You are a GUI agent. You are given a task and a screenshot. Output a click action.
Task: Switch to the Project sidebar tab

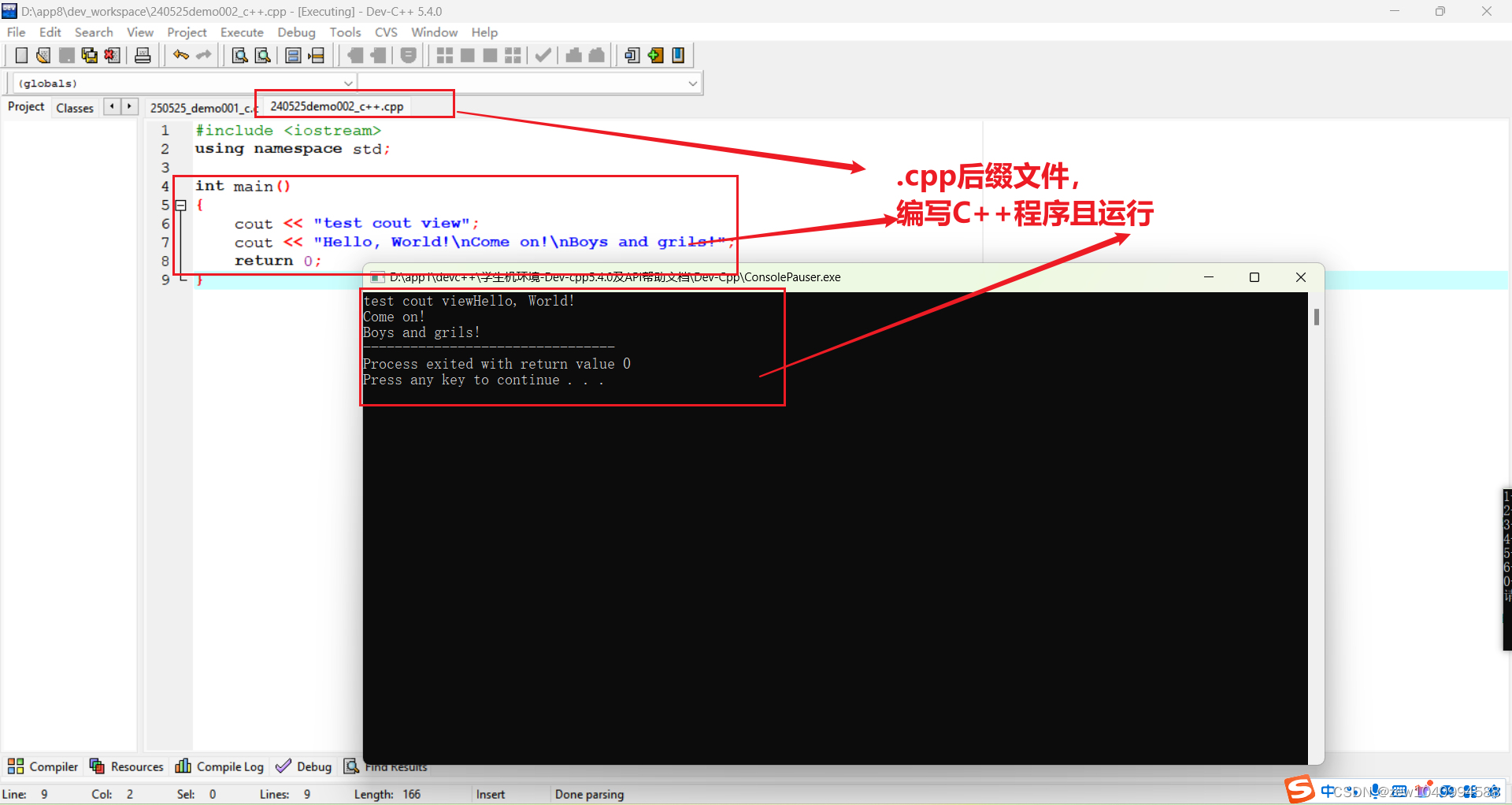pos(26,106)
